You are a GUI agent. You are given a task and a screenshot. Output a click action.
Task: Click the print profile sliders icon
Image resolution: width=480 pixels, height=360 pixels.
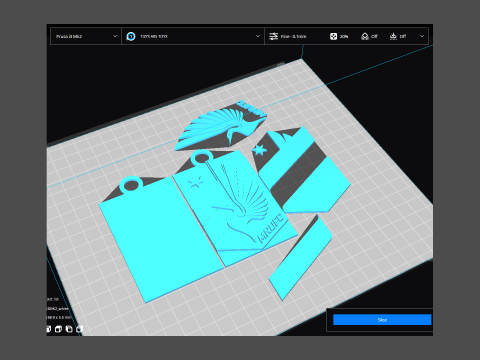coord(273,36)
